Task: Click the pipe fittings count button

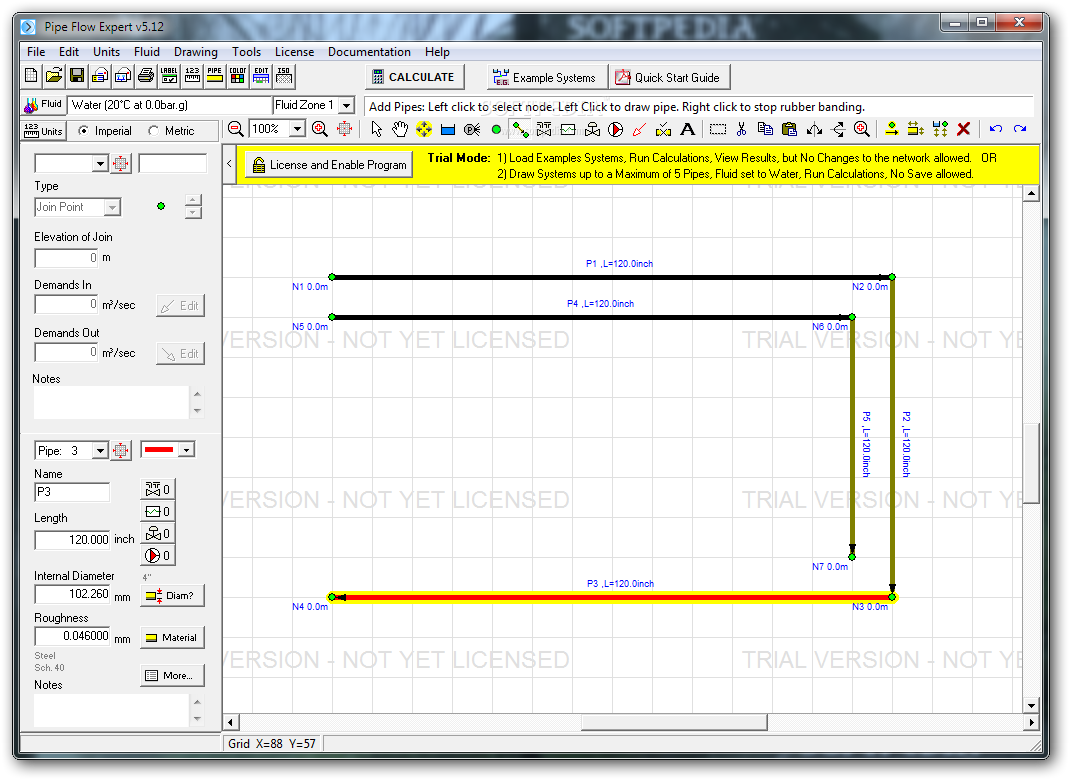Action: 158,489
